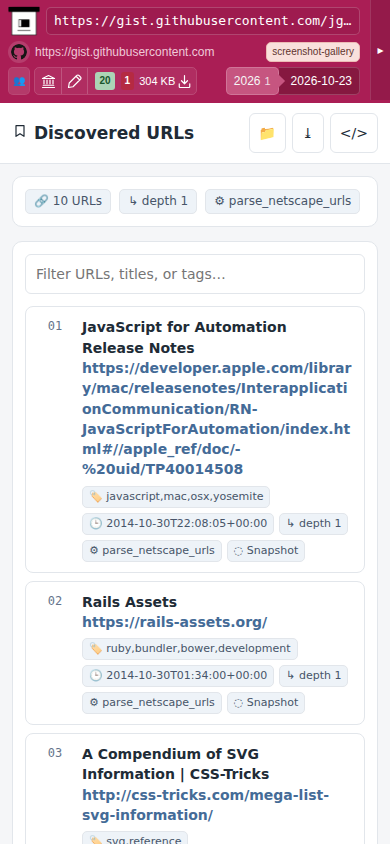Image resolution: width=390 pixels, height=844 pixels.
Task: Open the rails-assets.org link
Action: click(x=175, y=622)
